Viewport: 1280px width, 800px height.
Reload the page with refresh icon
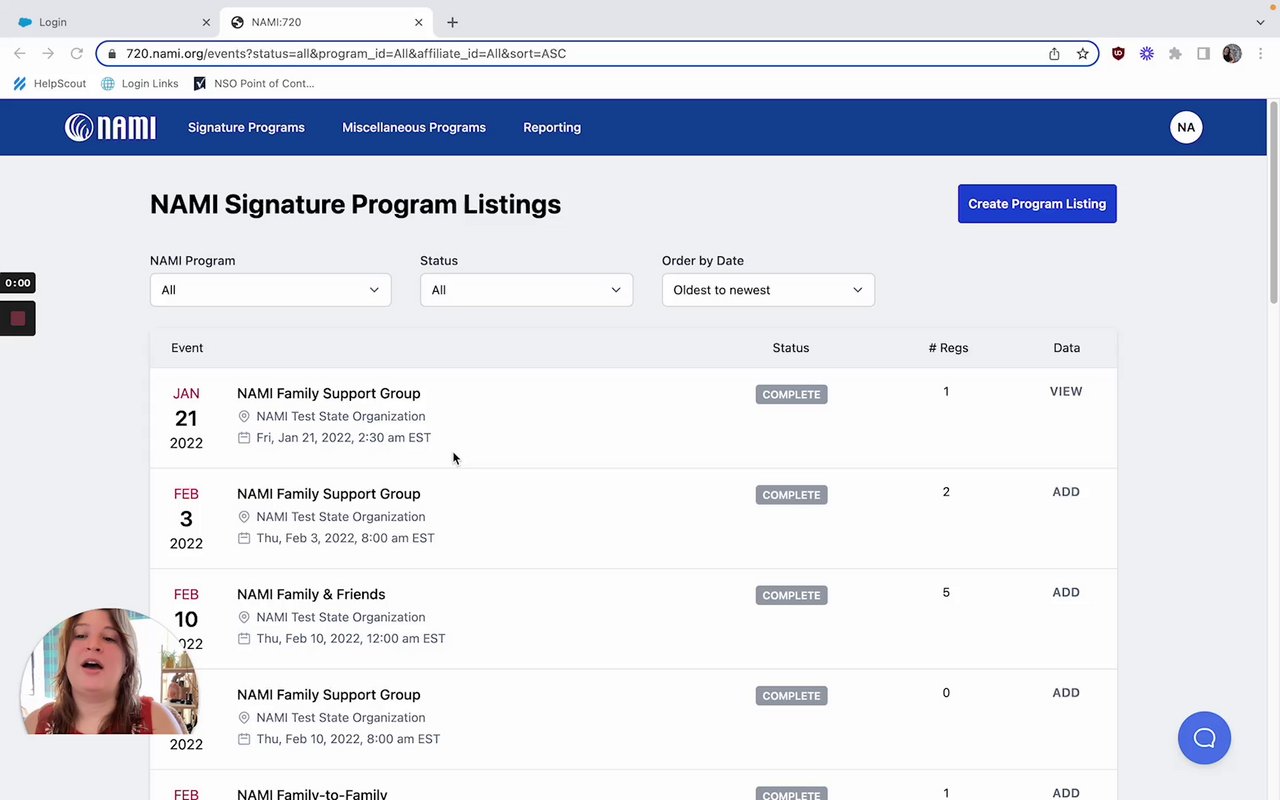76,54
